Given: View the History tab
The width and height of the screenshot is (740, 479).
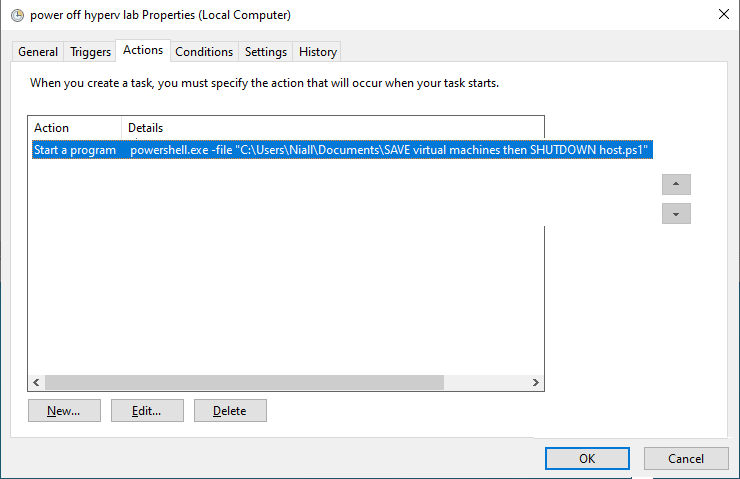Looking at the screenshot, I should click(x=318, y=51).
